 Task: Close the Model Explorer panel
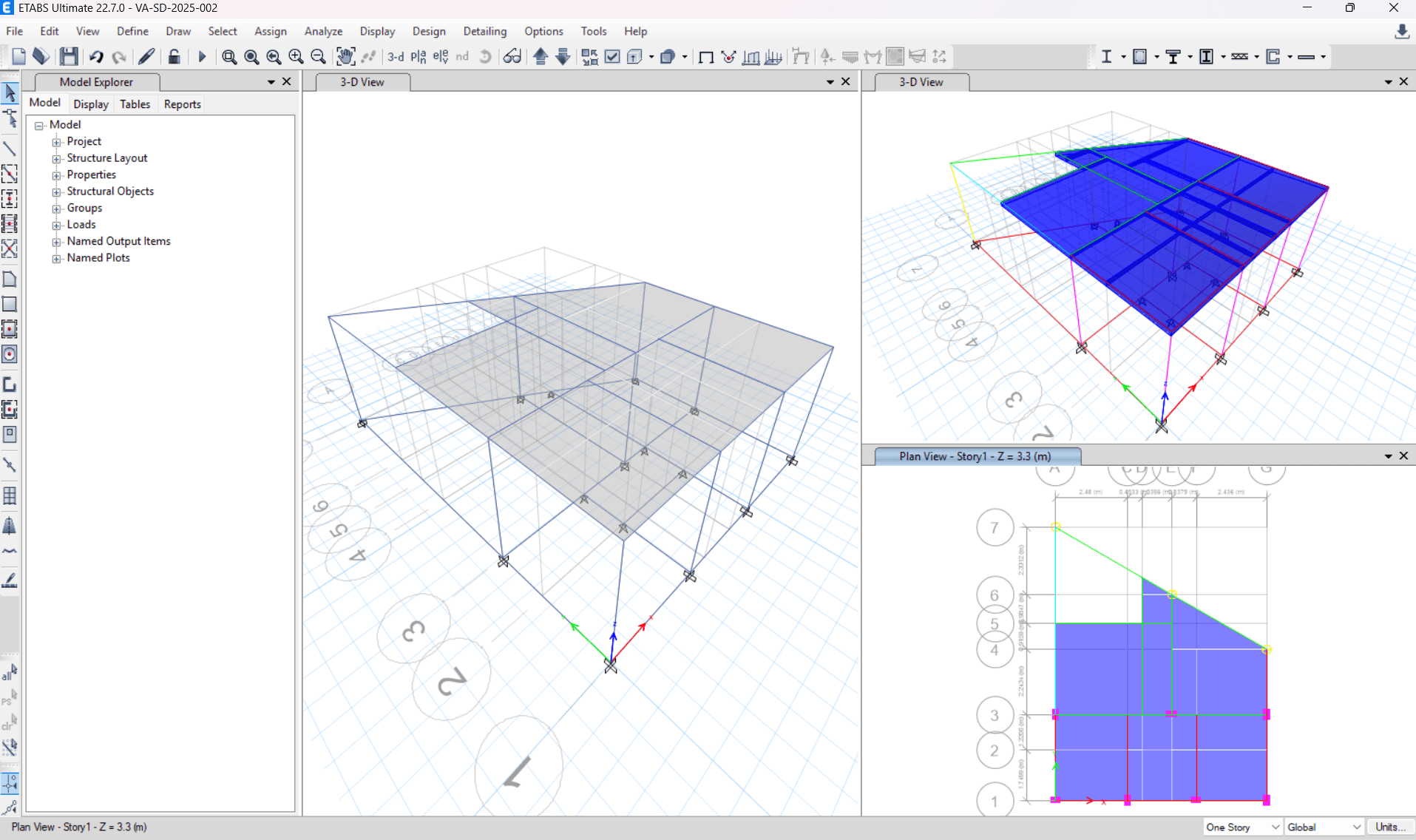(x=287, y=82)
